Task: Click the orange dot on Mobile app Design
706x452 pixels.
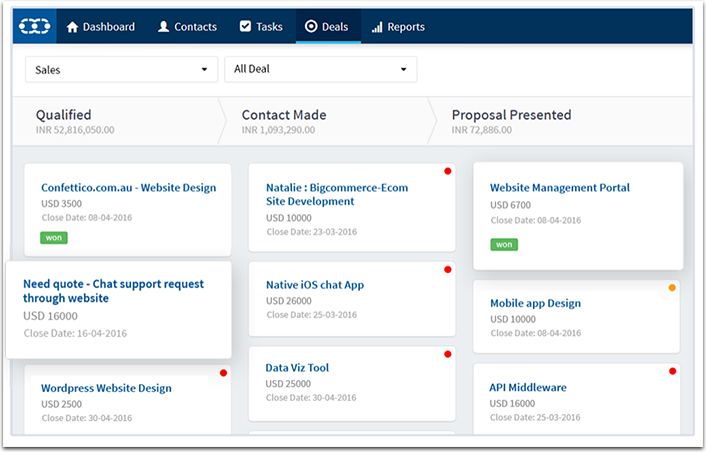Action: 672,288
